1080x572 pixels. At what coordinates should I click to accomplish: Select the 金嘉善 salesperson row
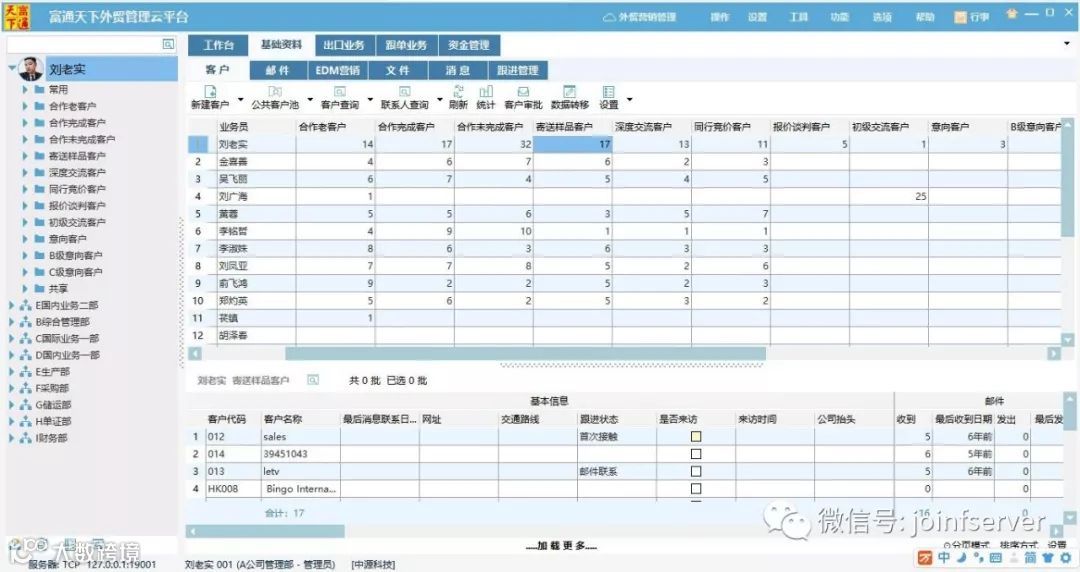point(625,162)
